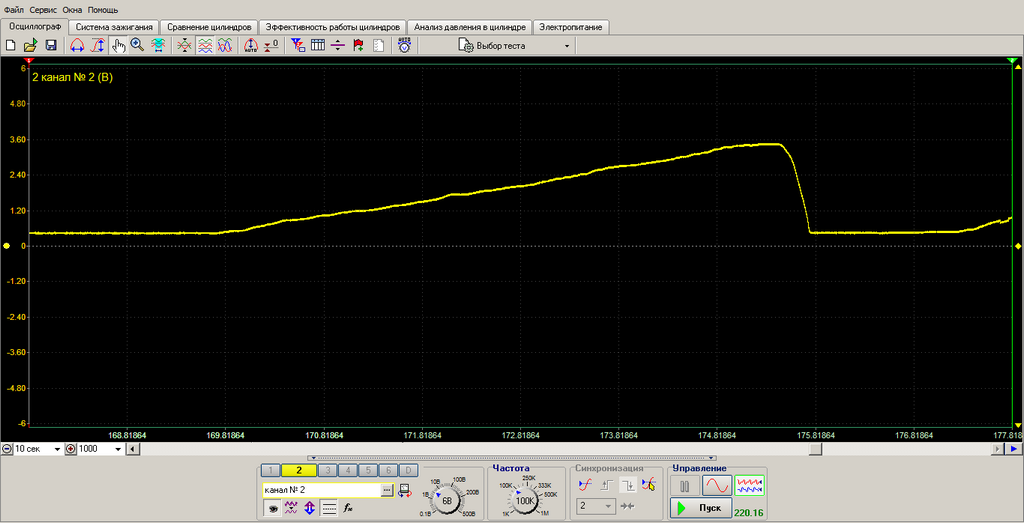This screenshot has width=1024, height=523.
Task: Click the cyan vertical stretch waveform icon
Action: pyautogui.click(x=157, y=46)
